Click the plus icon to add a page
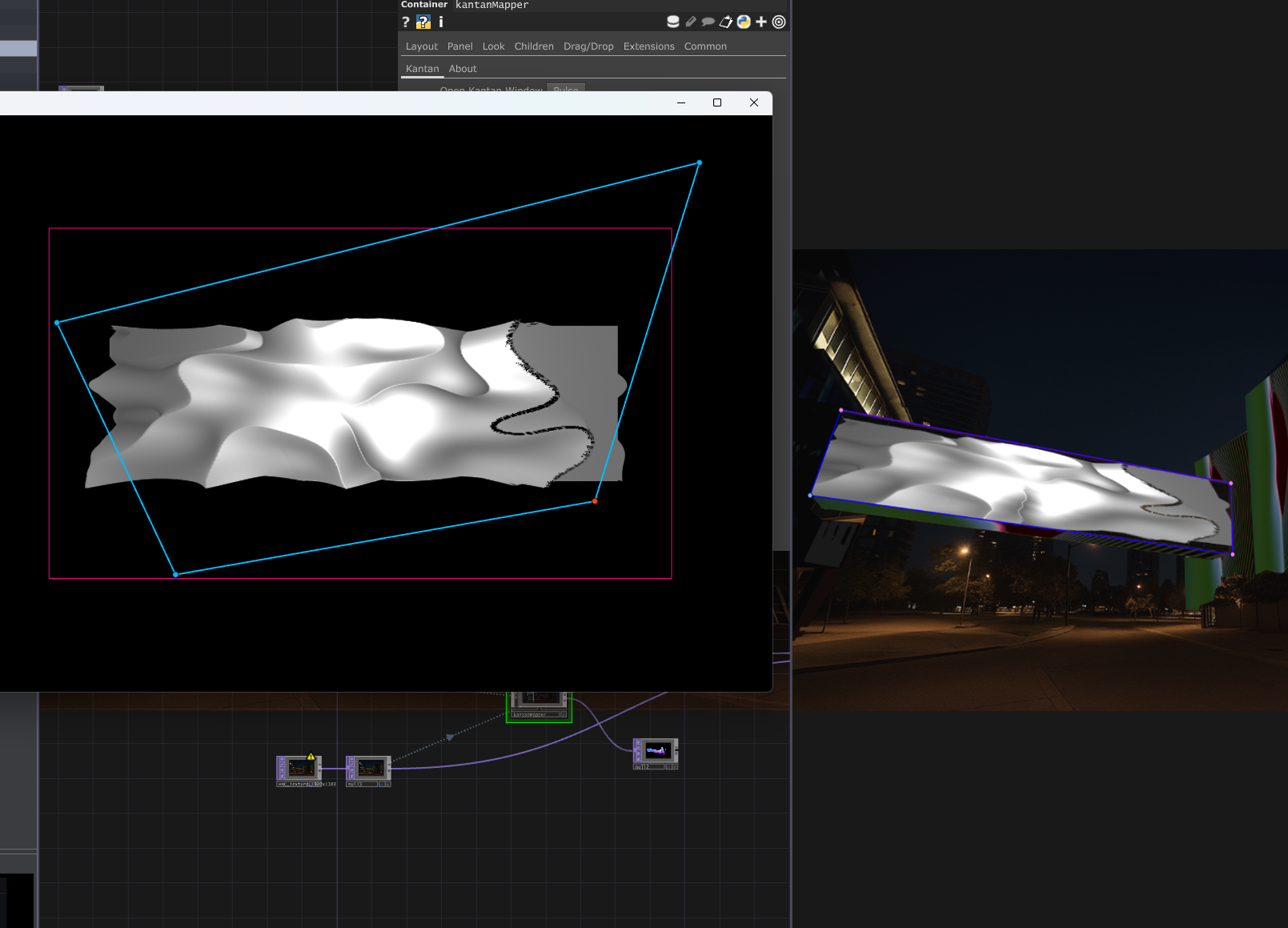 (x=760, y=22)
